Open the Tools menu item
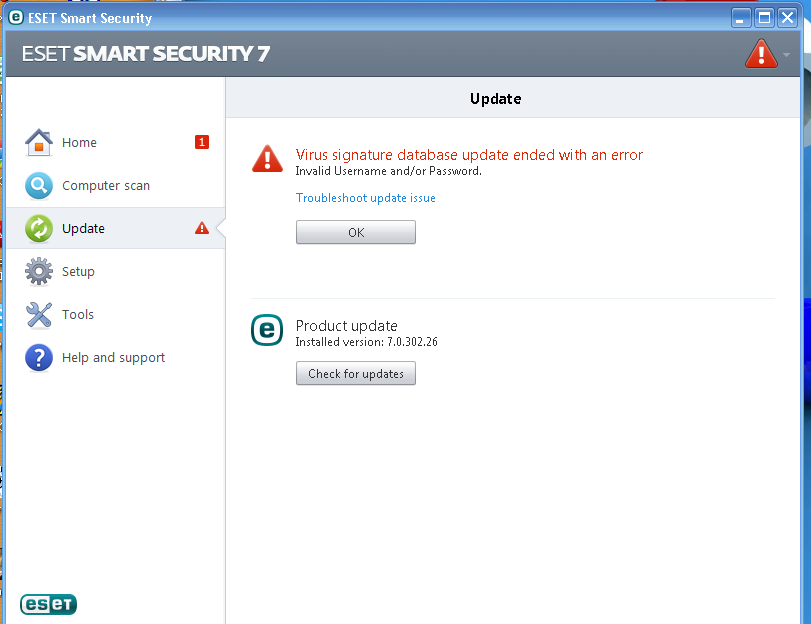 click(78, 315)
